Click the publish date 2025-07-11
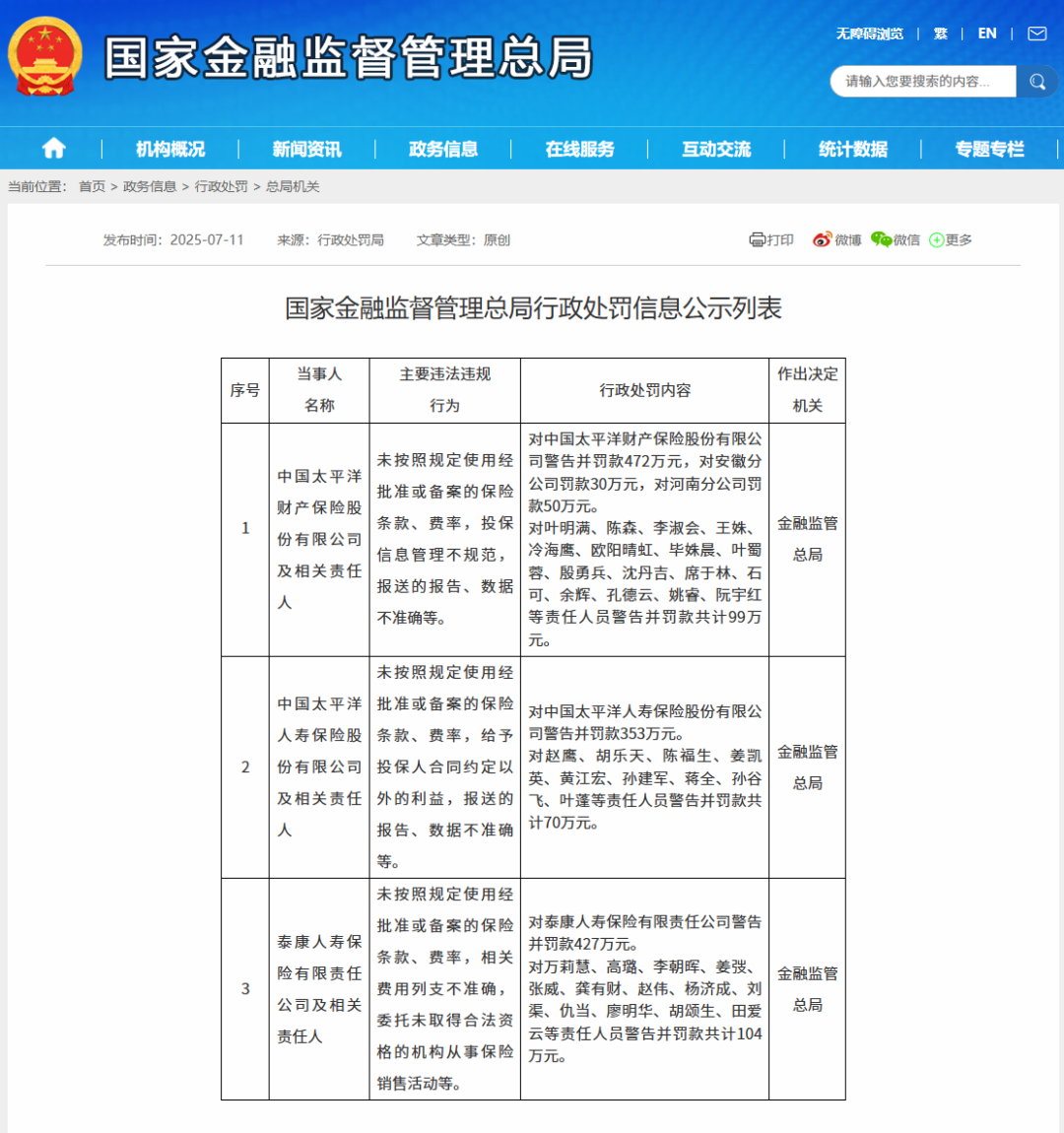 (x=207, y=239)
